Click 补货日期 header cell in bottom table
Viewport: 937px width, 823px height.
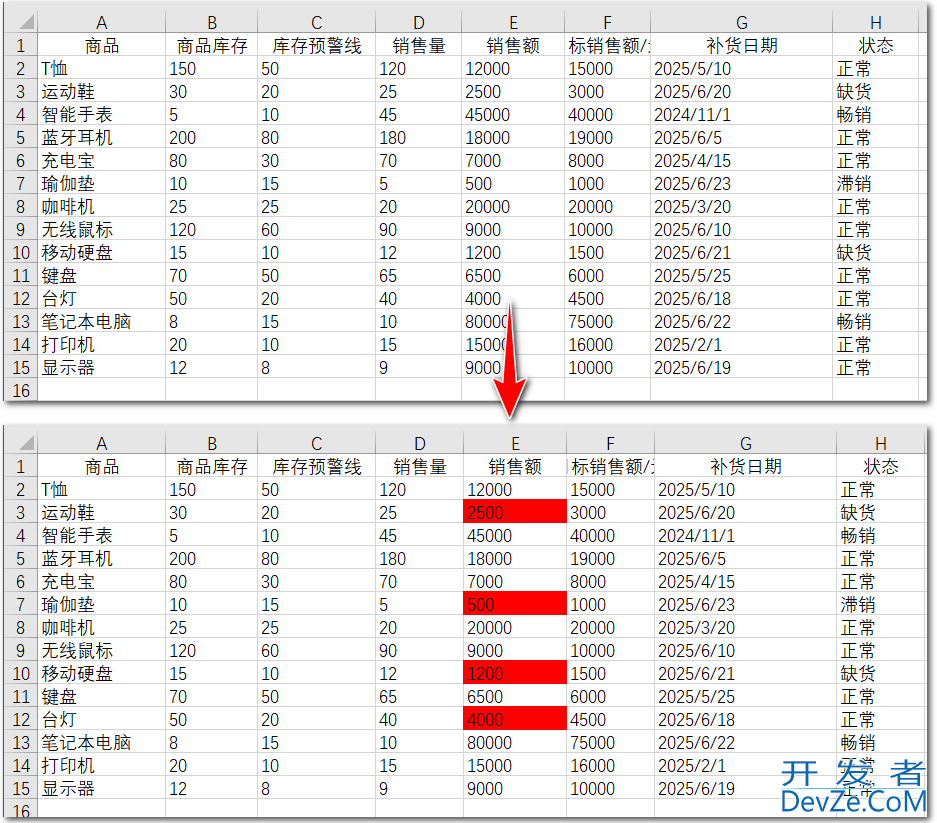pyautogui.click(x=745, y=467)
